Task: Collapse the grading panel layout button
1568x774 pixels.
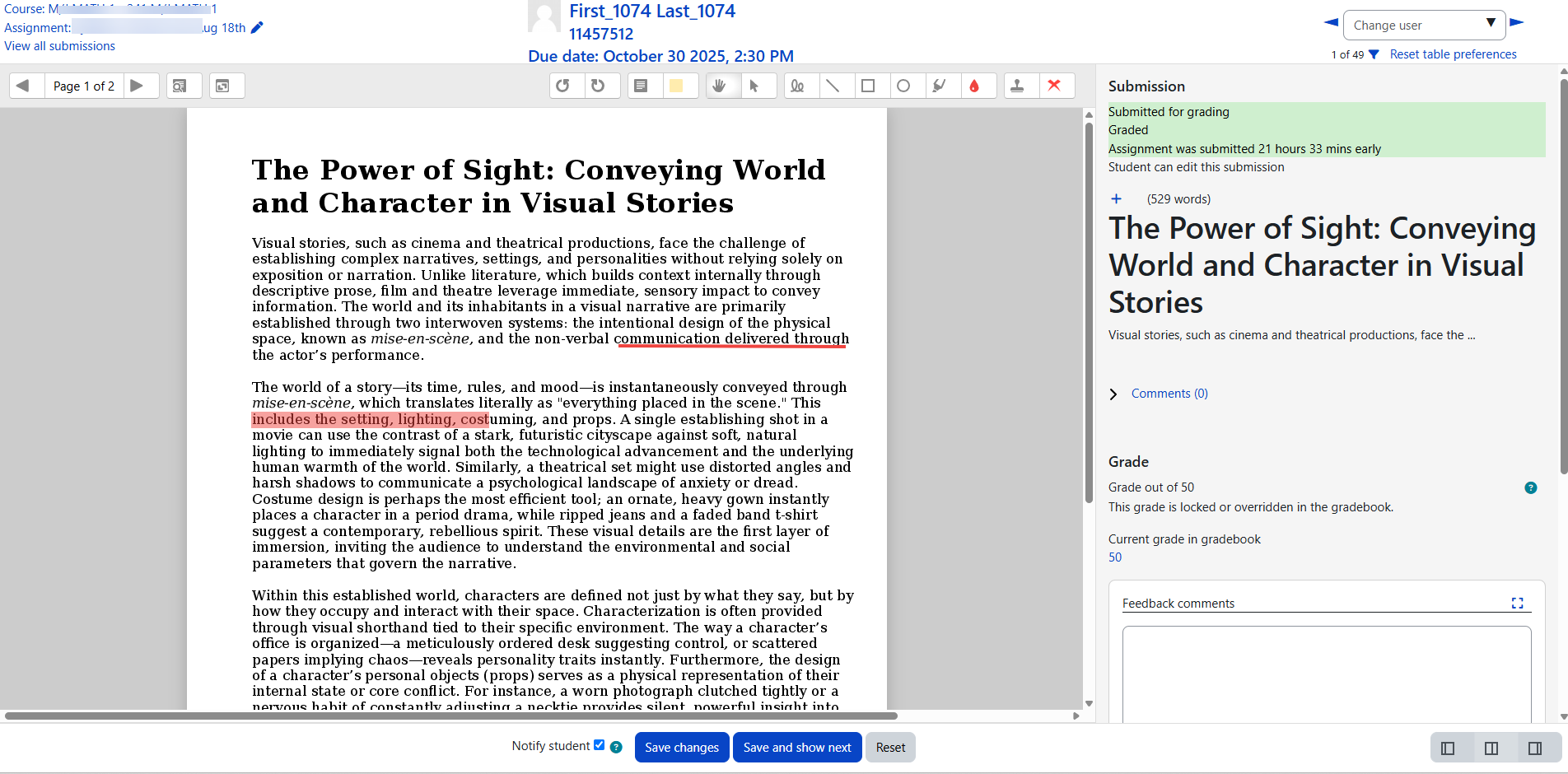Action: click(1535, 748)
